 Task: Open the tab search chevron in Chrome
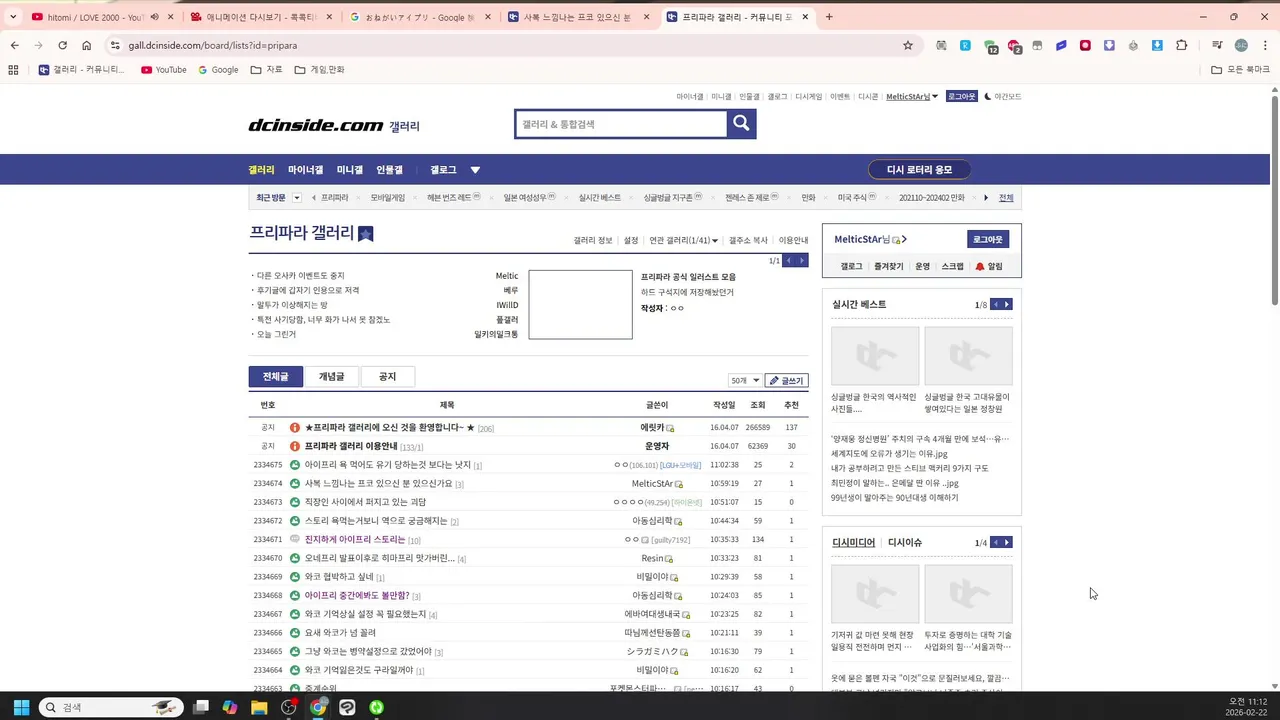[13, 17]
